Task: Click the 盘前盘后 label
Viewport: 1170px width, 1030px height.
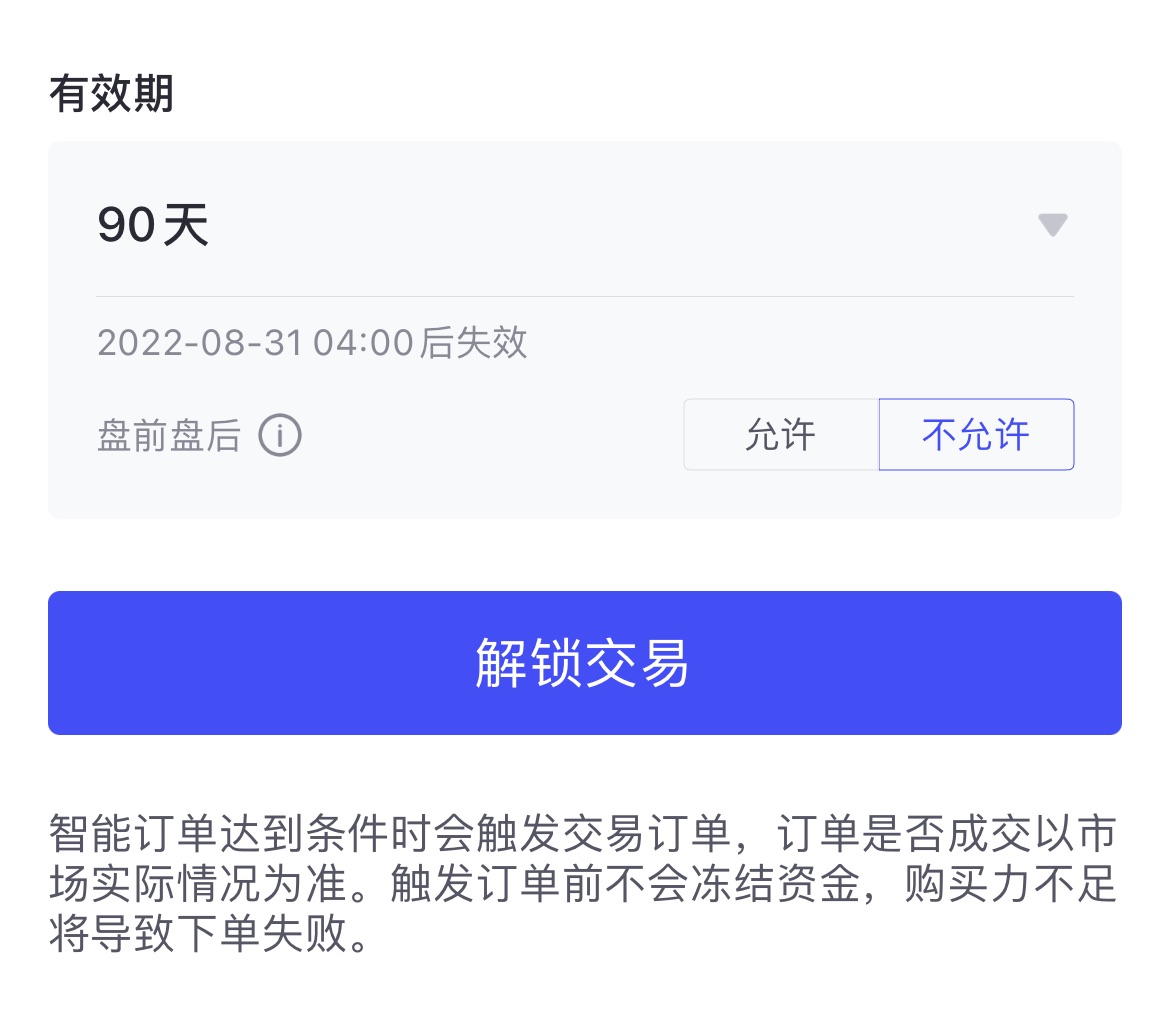Action: (169, 435)
